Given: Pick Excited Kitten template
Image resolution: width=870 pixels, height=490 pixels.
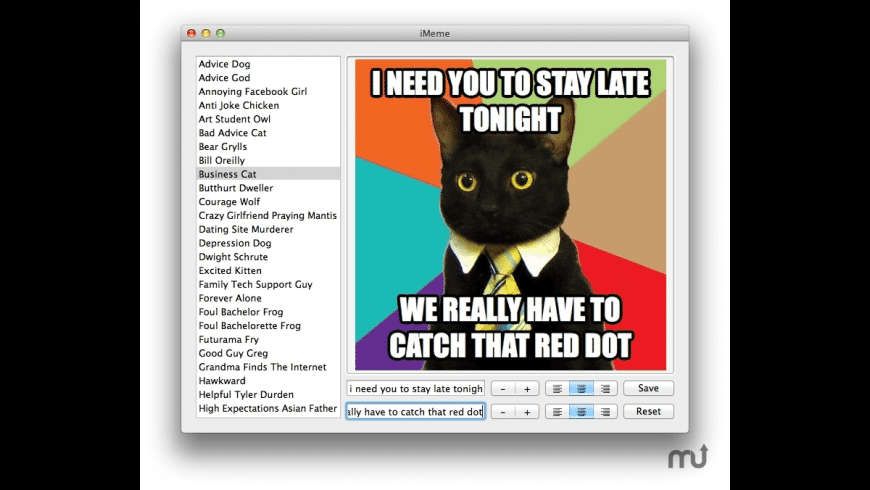Looking at the screenshot, I should coord(268,270).
